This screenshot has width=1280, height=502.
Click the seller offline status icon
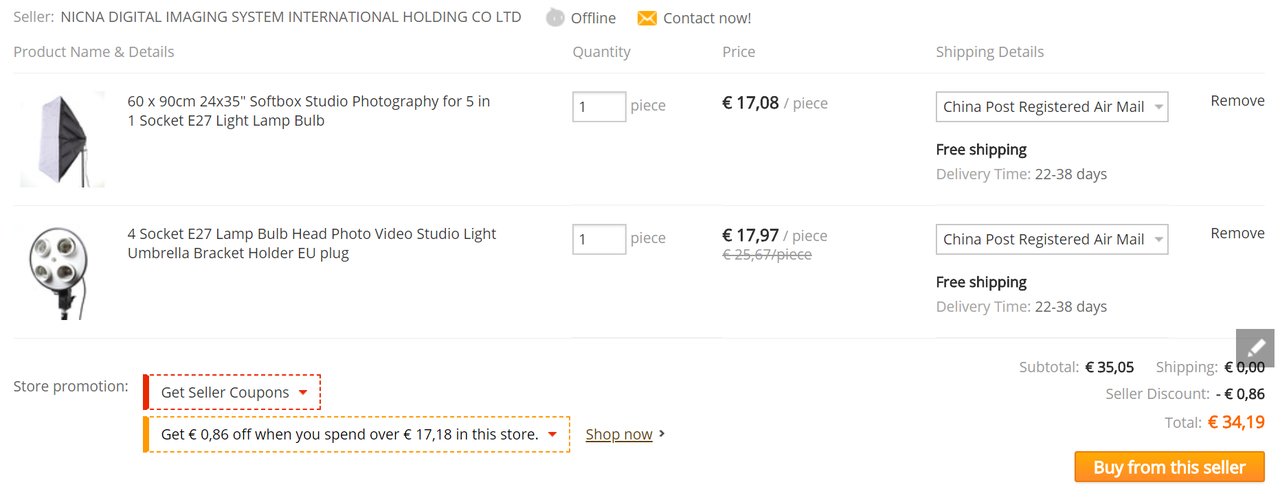(555, 18)
